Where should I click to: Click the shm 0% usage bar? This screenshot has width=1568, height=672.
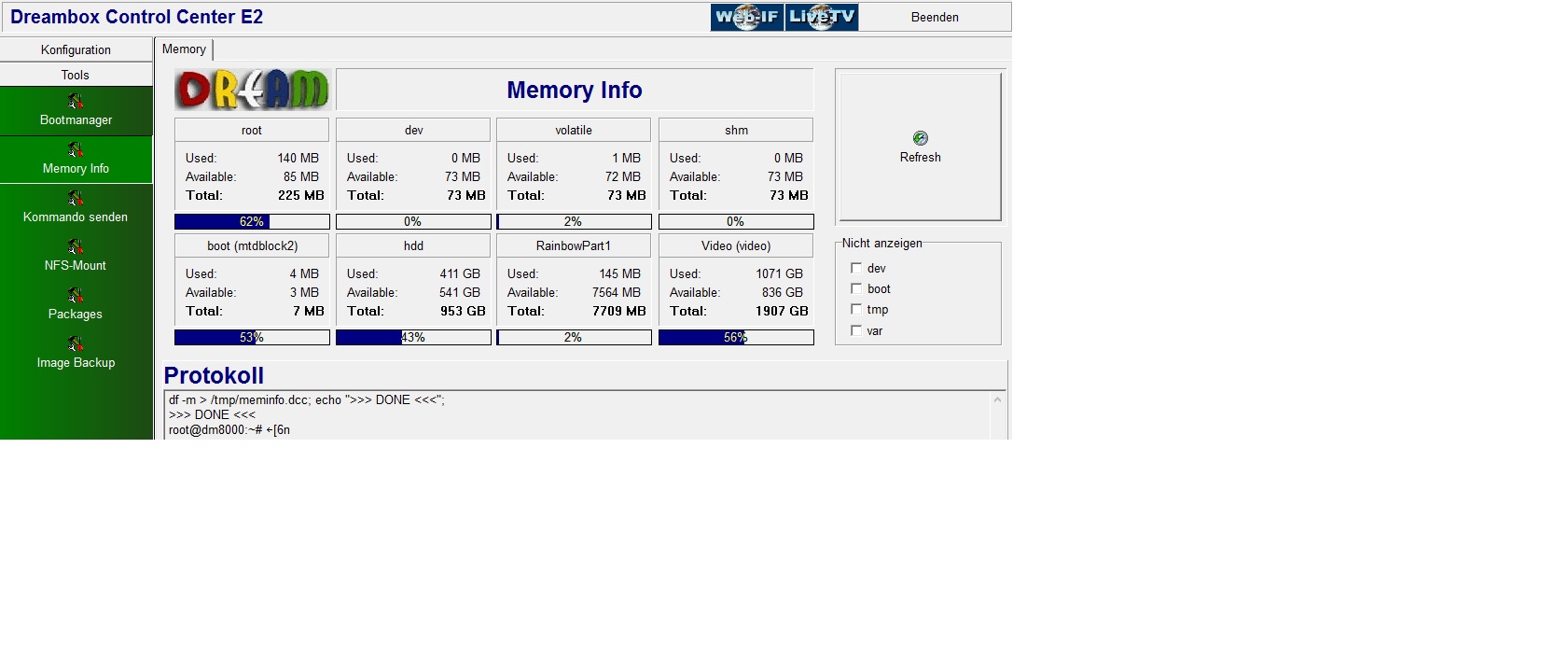pos(736,221)
